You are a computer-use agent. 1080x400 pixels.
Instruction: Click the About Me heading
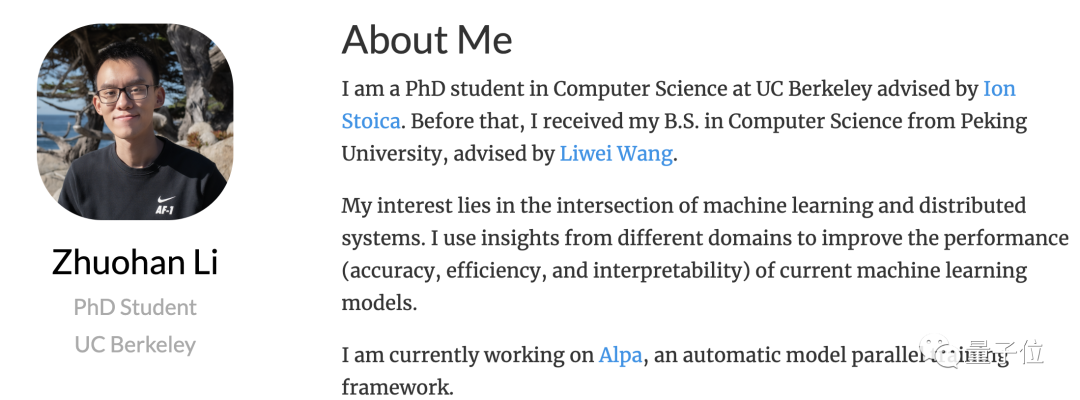[427, 39]
